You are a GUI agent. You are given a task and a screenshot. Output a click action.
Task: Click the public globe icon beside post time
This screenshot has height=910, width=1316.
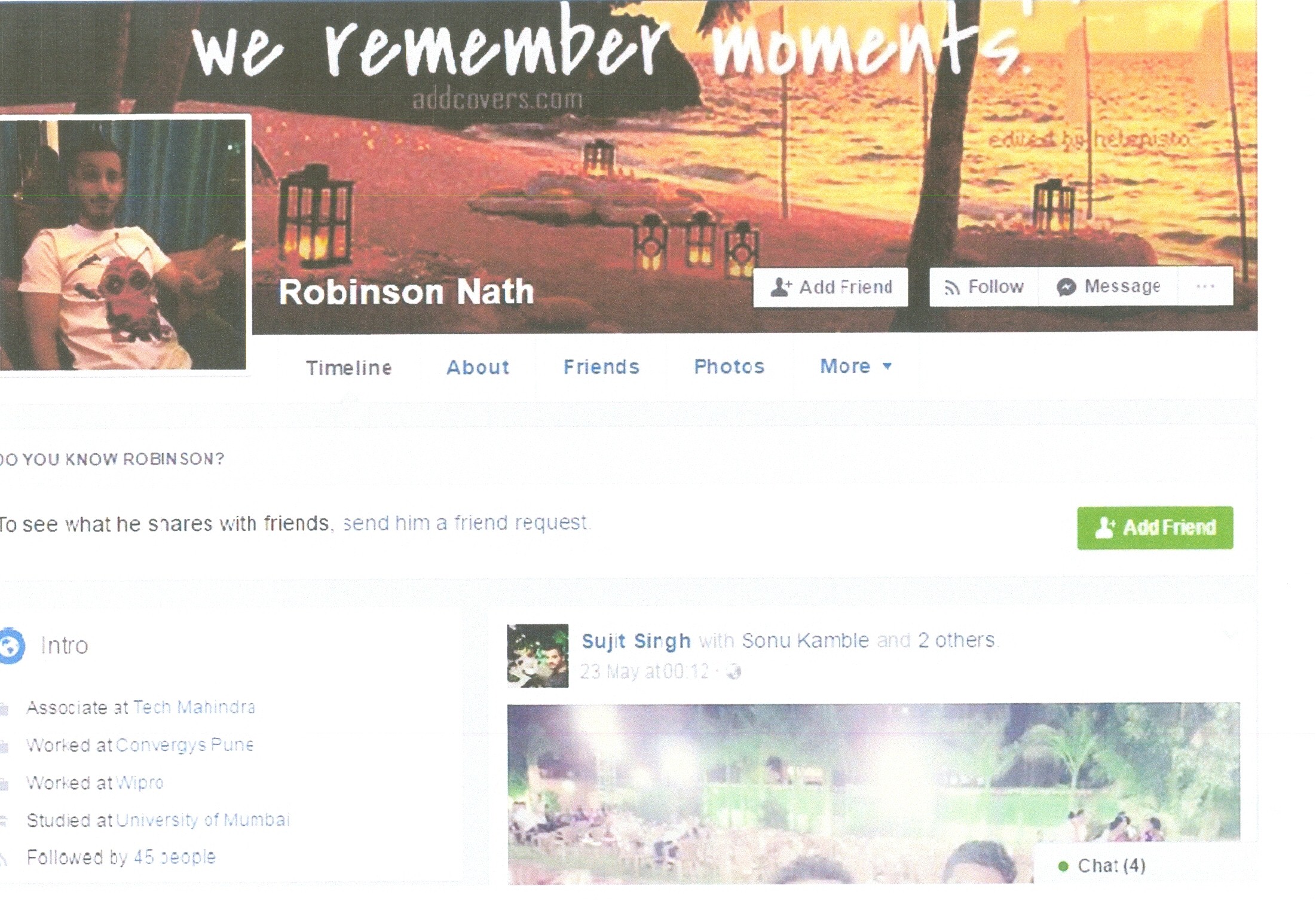[733, 673]
